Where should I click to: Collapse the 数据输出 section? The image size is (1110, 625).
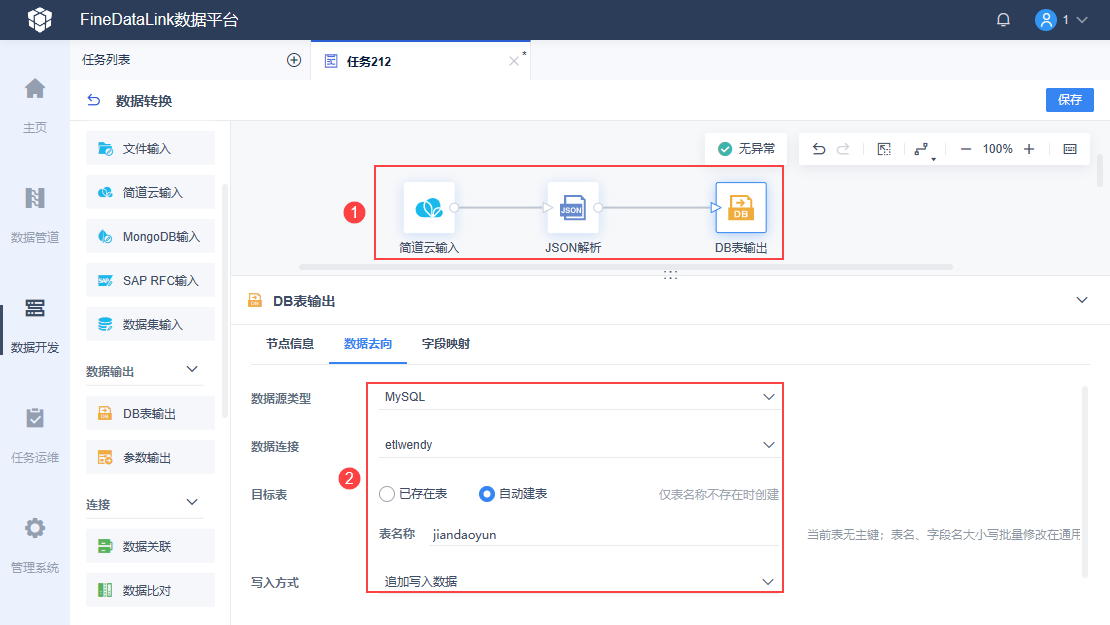tap(192, 369)
